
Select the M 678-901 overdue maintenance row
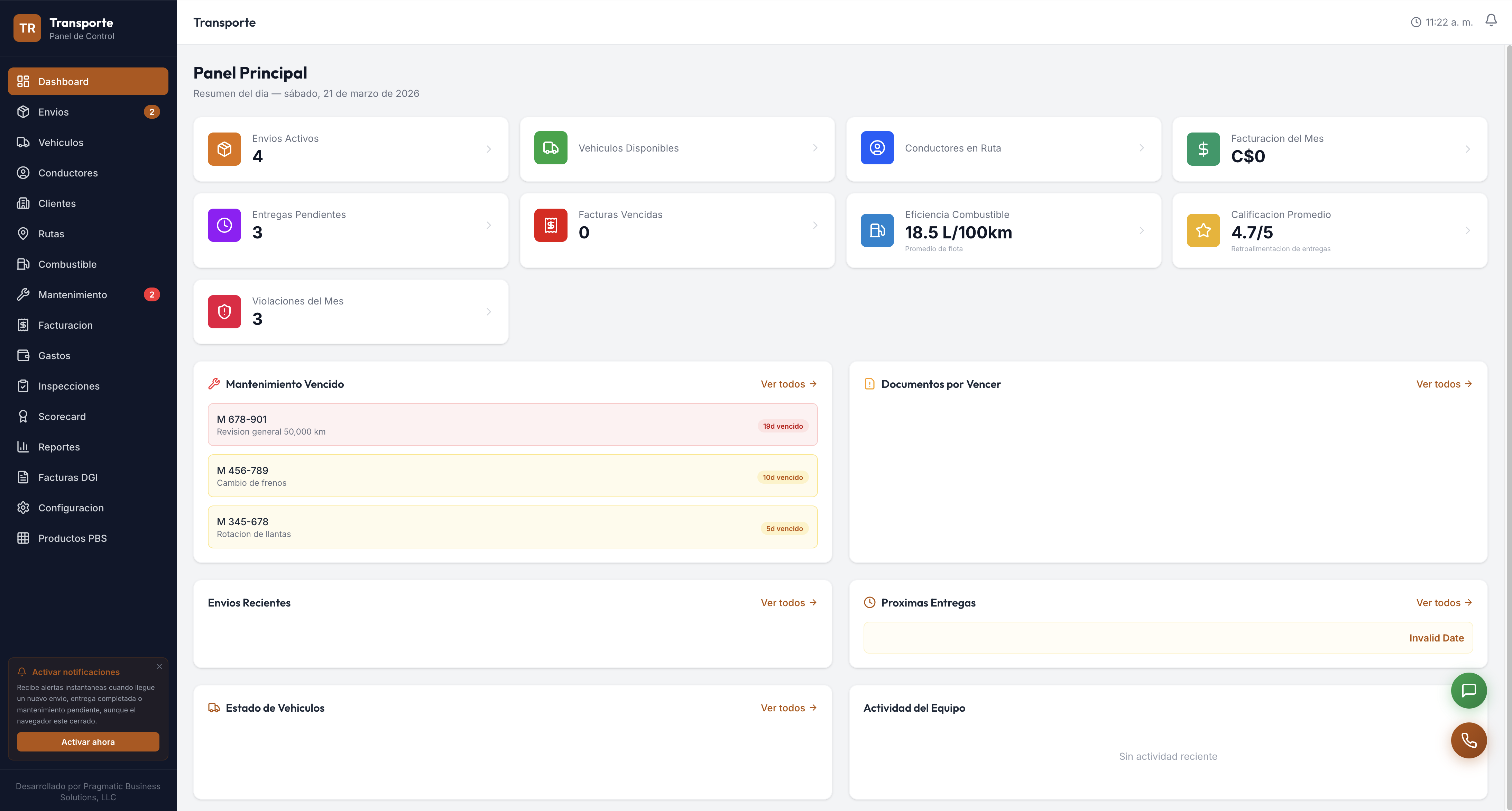512,425
